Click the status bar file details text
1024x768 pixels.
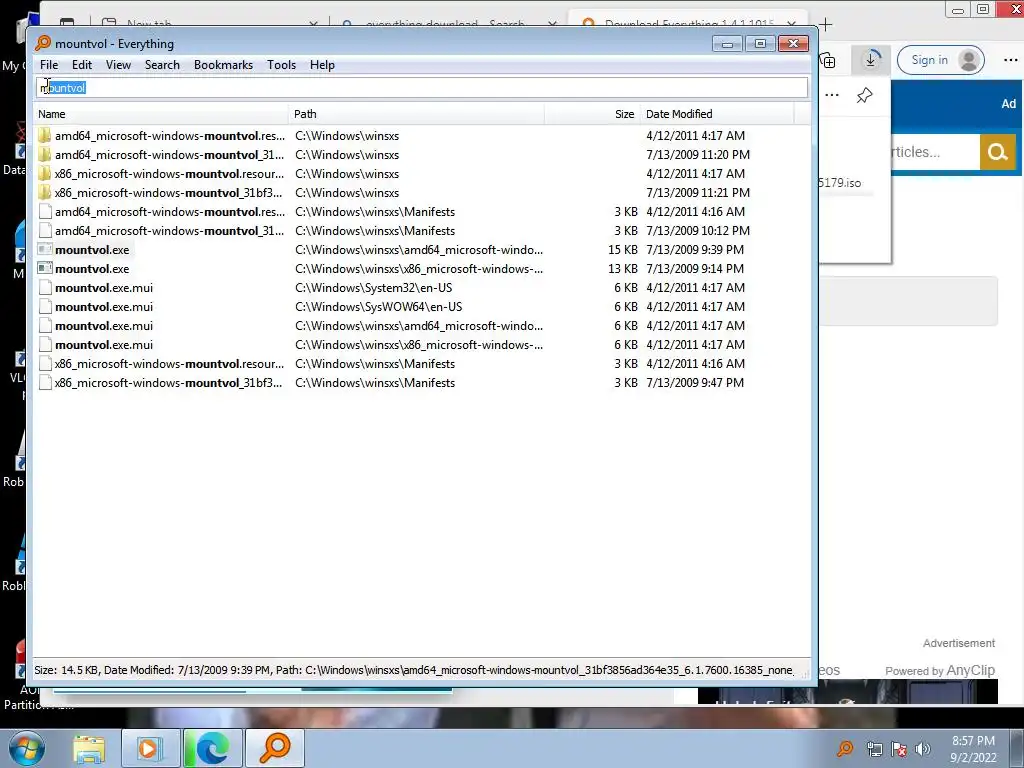(413, 670)
